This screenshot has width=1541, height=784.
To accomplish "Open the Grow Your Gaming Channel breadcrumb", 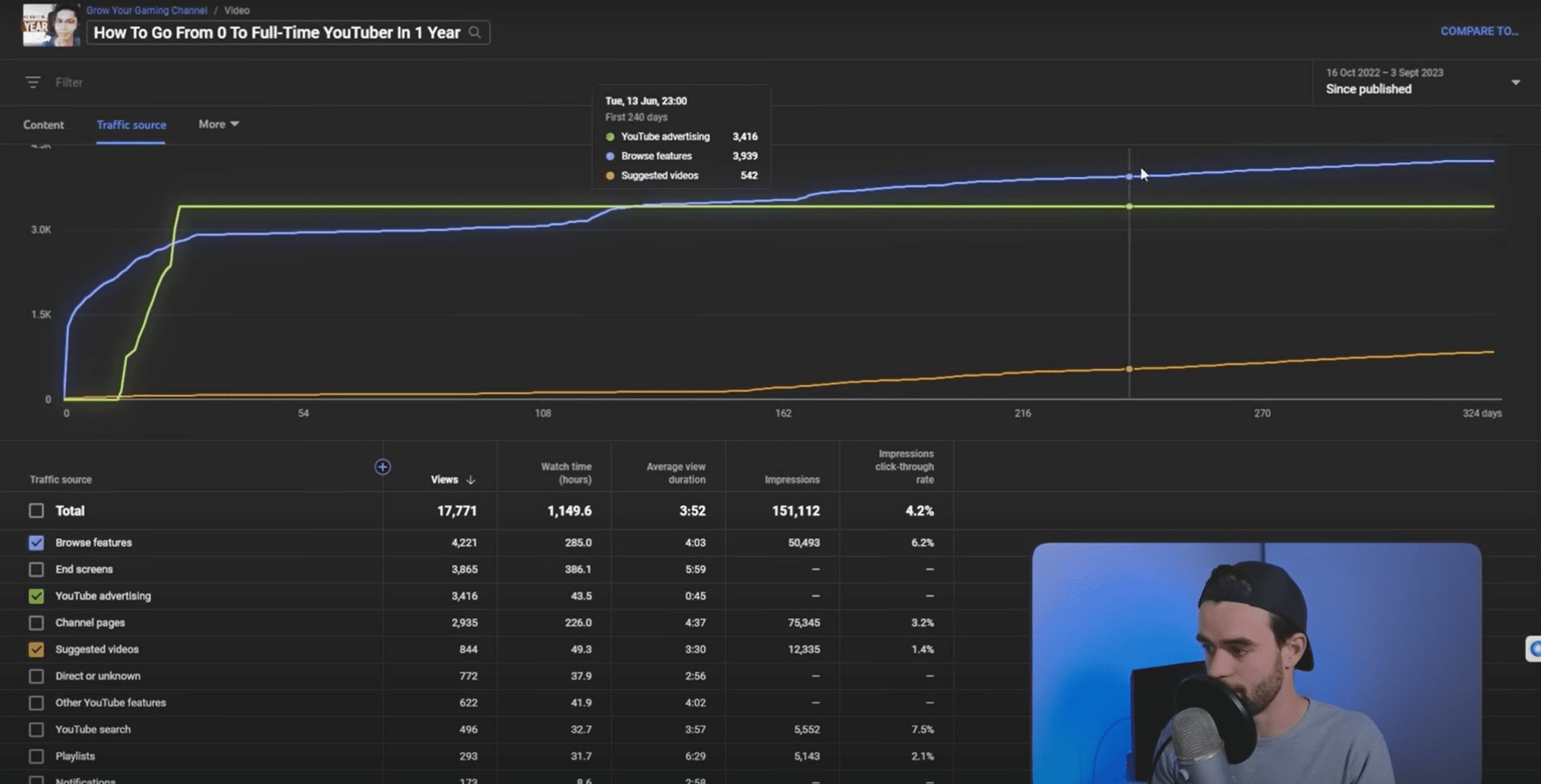I will coord(146,10).
